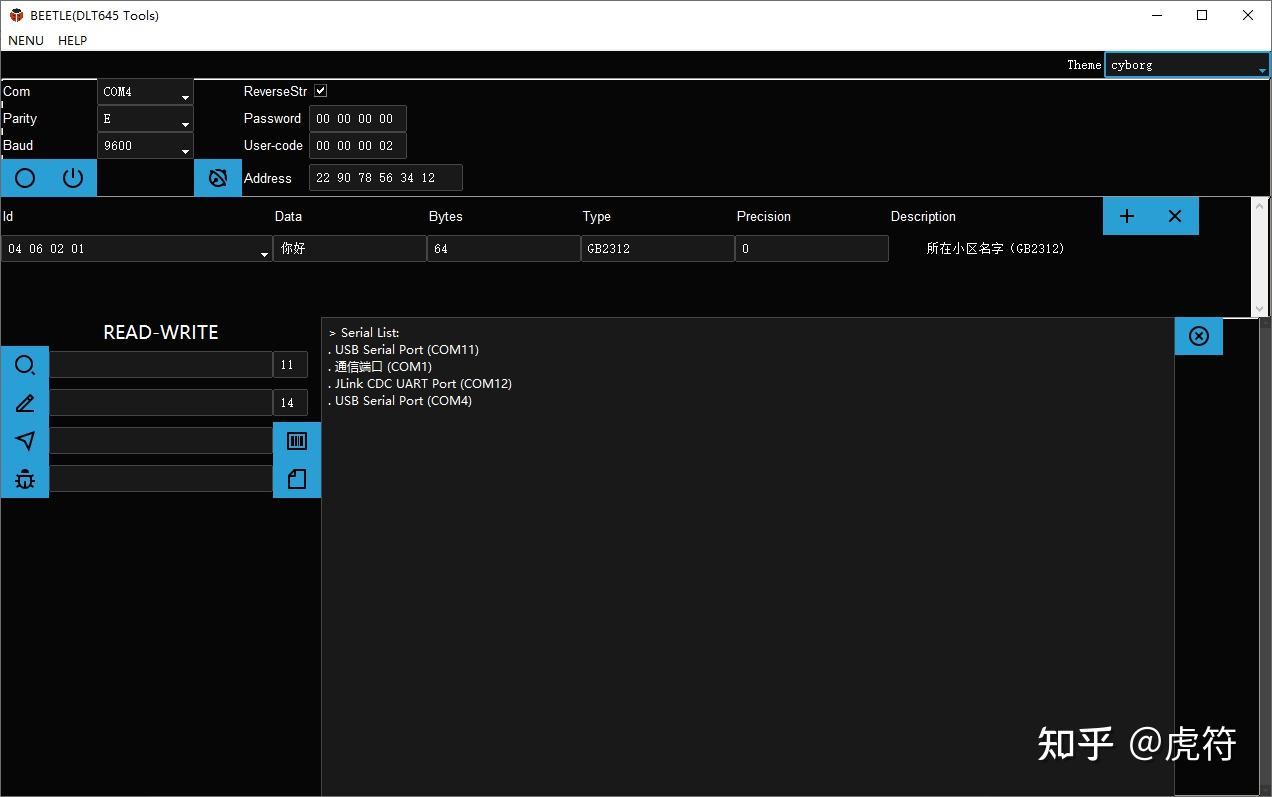Click the write row text field
Image resolution: width=1272 pixels, height=797 pixels.
click(161, 403)
